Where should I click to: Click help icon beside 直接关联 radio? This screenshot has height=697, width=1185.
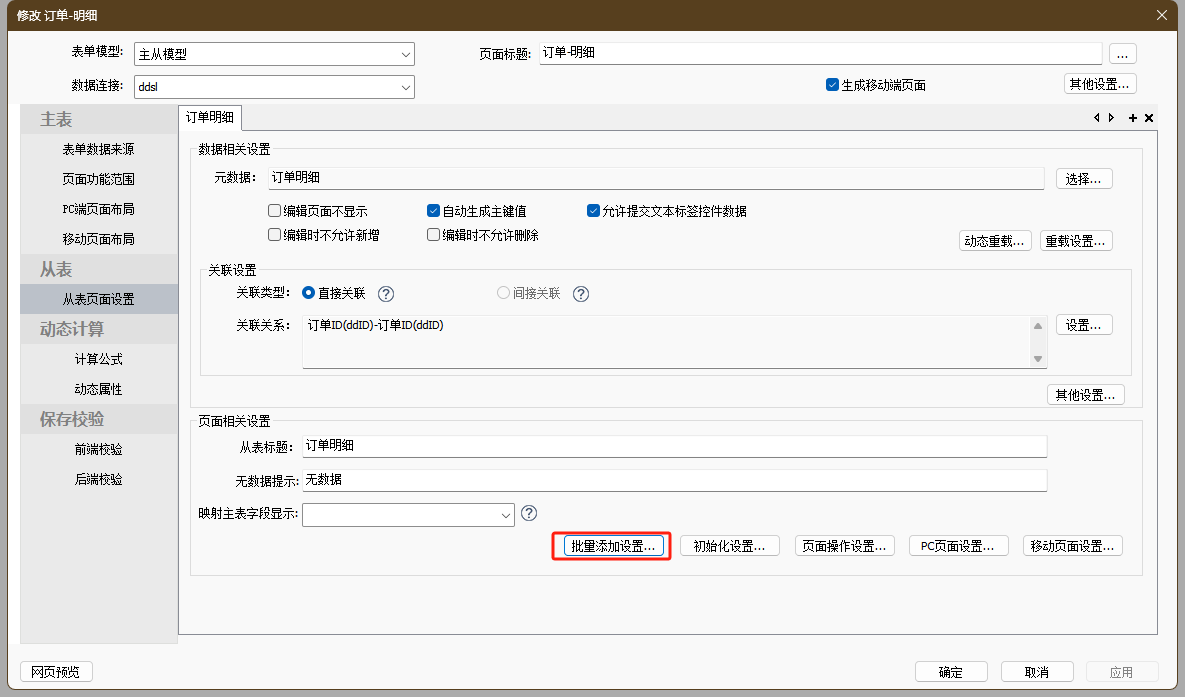tap(386, 294)
